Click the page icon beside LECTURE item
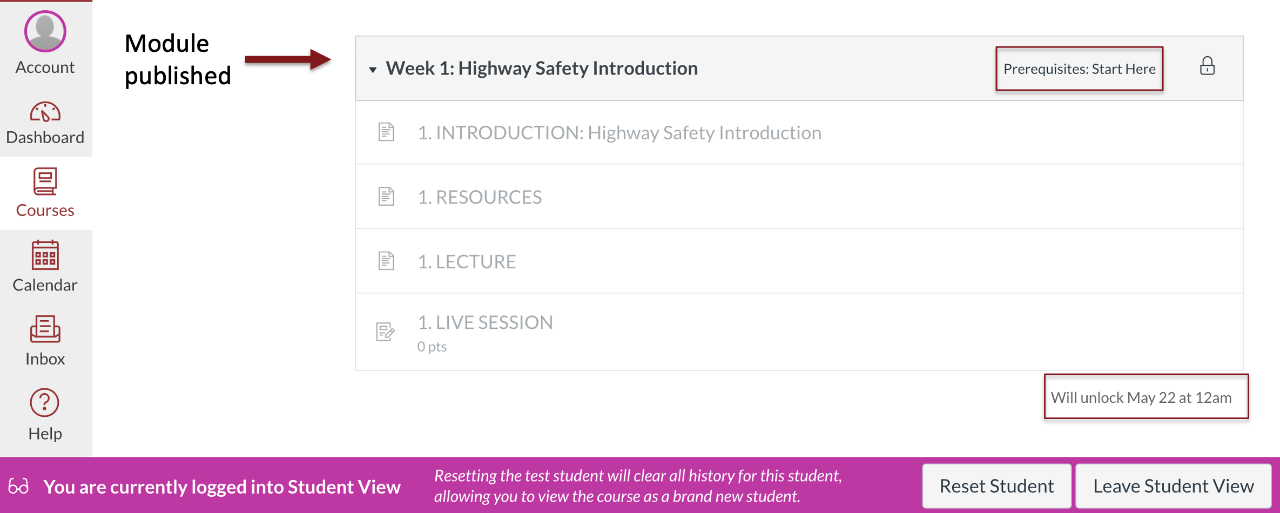The height and width of the screenshot is (513, 1280). coord(386,261)
